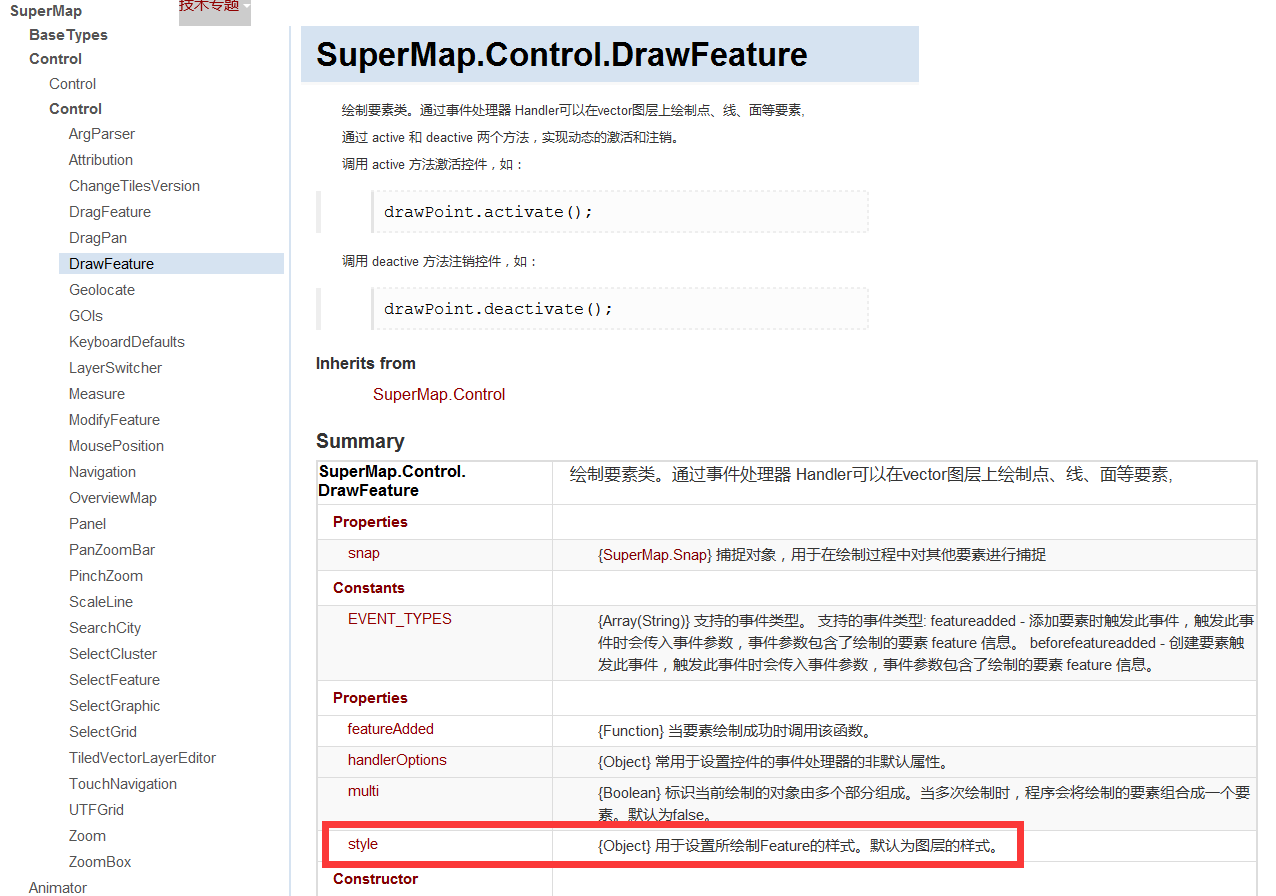Open the DragFeature entry
Screen dimensions: 1276x896
pos(110,212)
